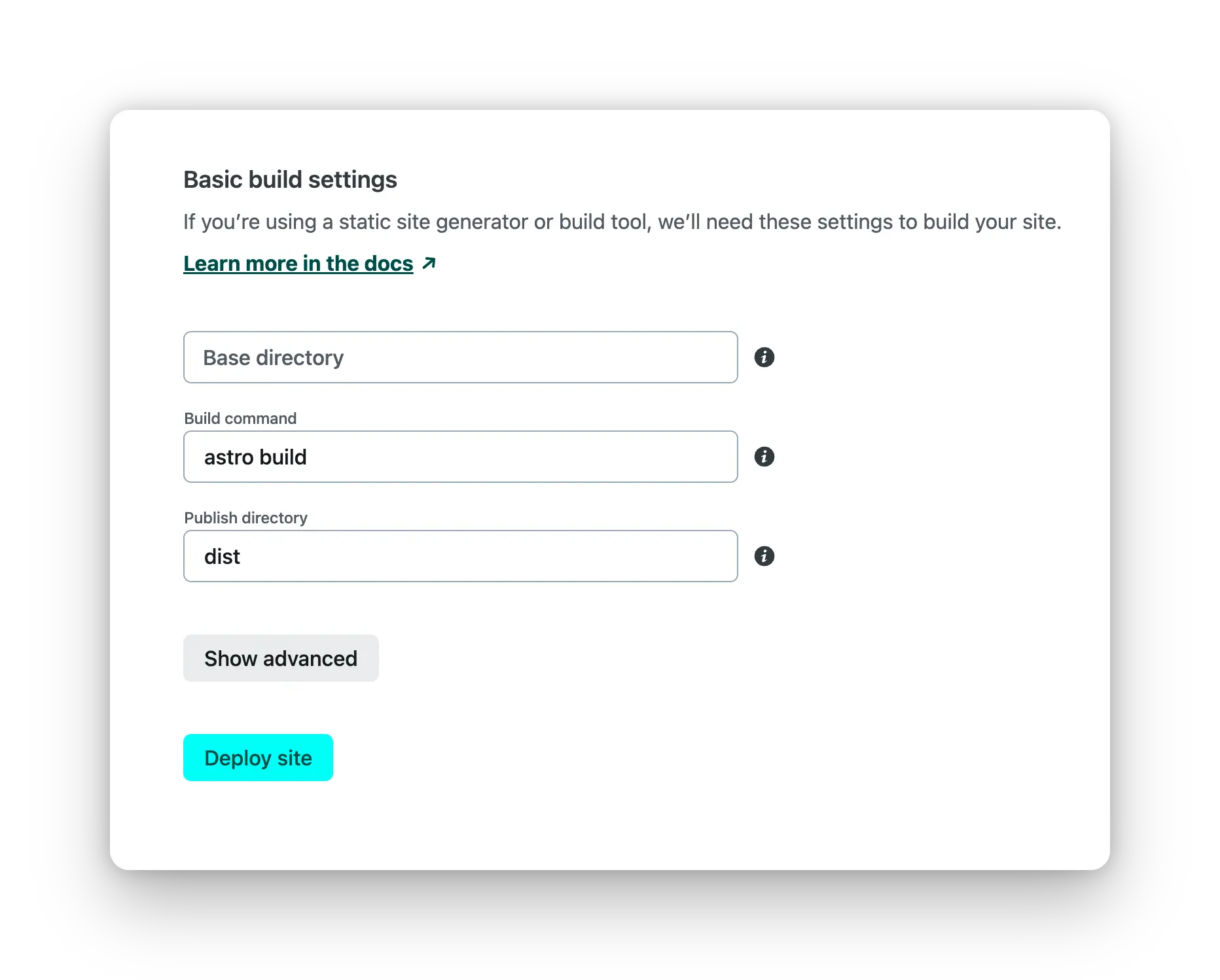Expand options with Show advanced
1220x980 pixels.
click(x=281, y=658)
